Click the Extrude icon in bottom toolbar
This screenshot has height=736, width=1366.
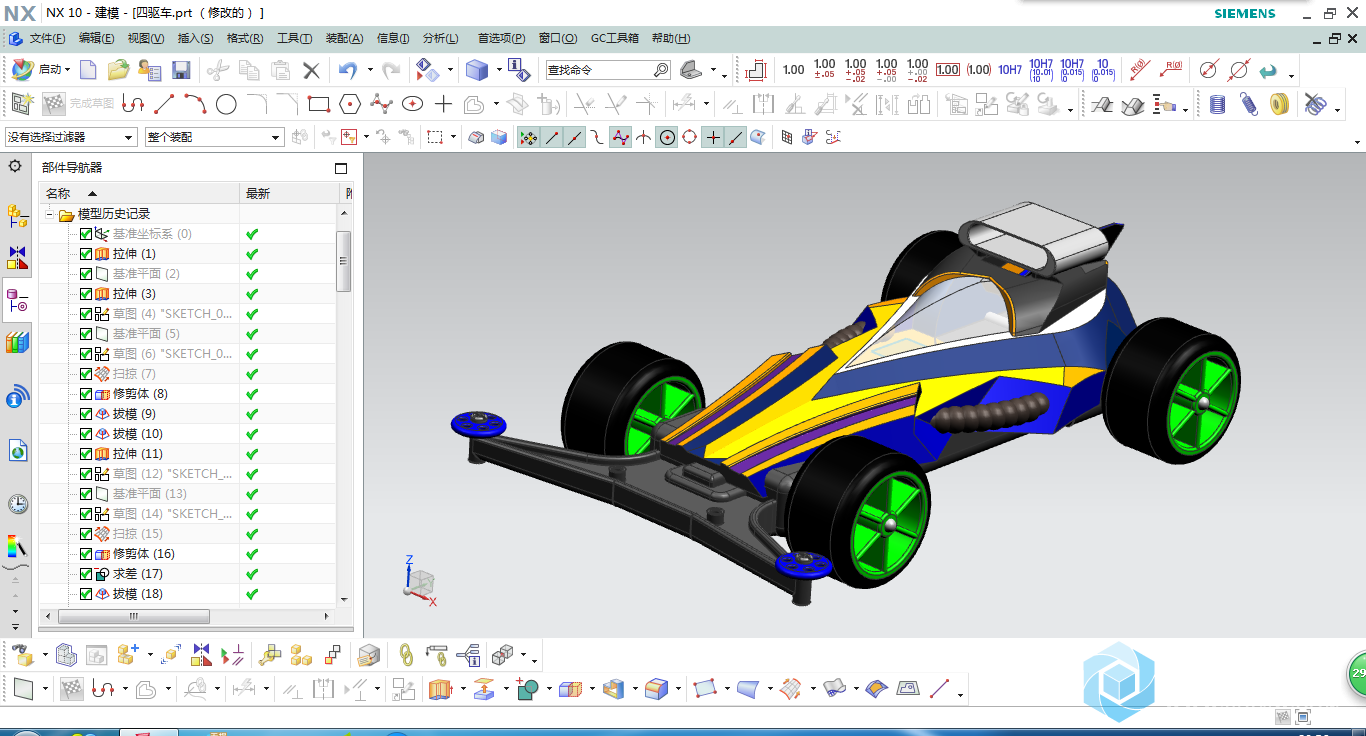coord(440,688)
